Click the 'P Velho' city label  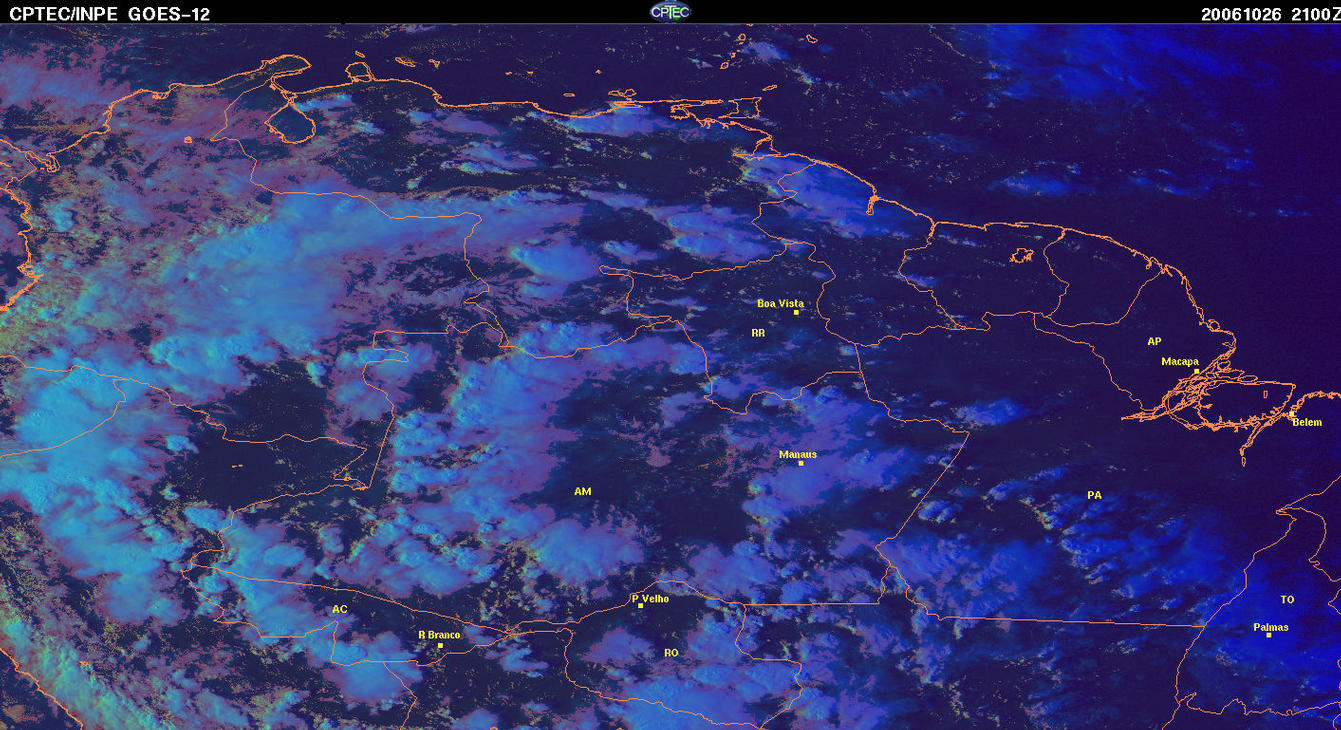click(650, 598)
